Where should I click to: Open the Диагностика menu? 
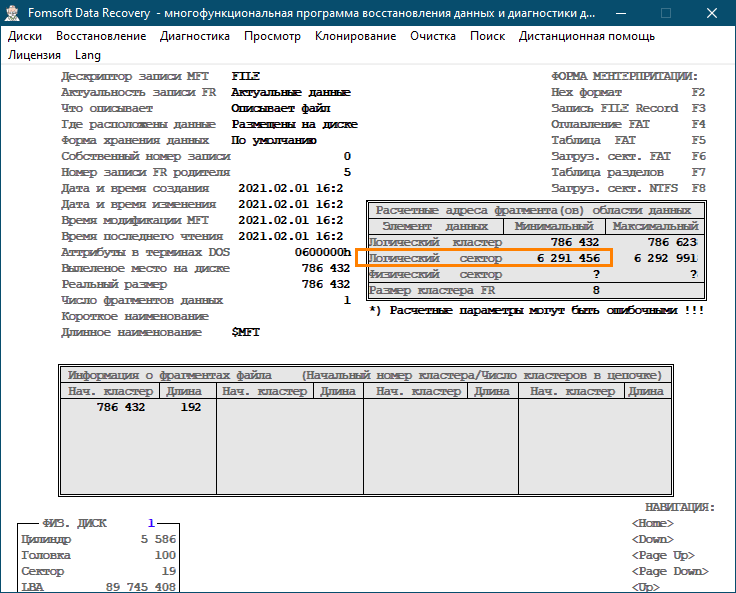coord(195,36)
